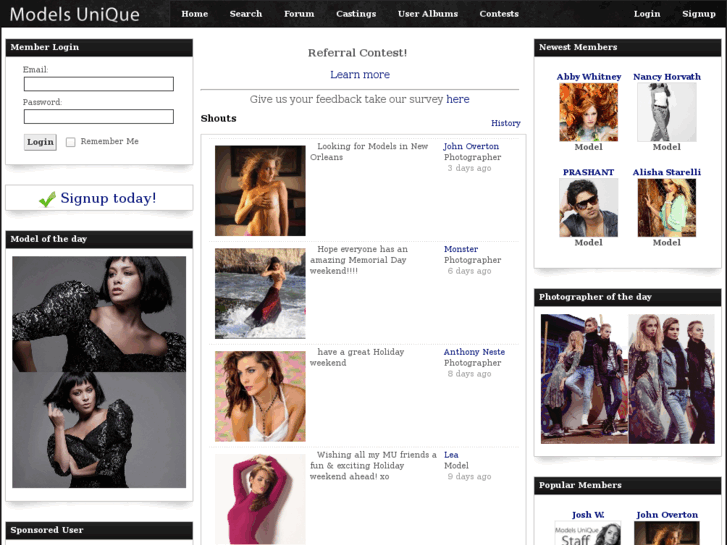This screenshot has height=545, width=727.
Task: Click the Newest Members panel header
Action: tap(627, 47)
